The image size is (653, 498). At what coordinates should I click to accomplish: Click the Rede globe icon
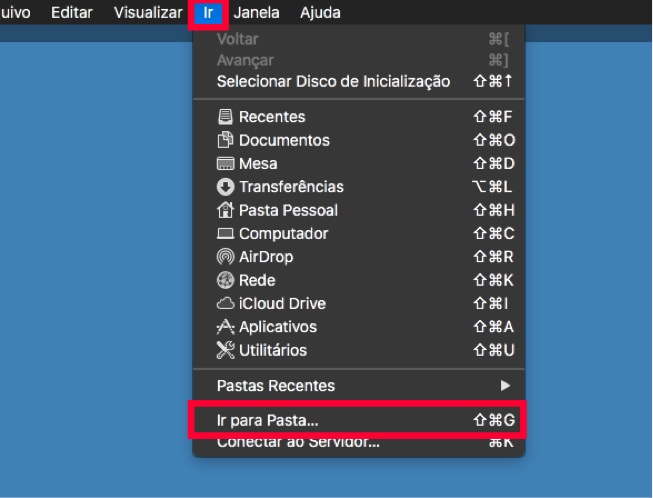[x=225, y=280]
